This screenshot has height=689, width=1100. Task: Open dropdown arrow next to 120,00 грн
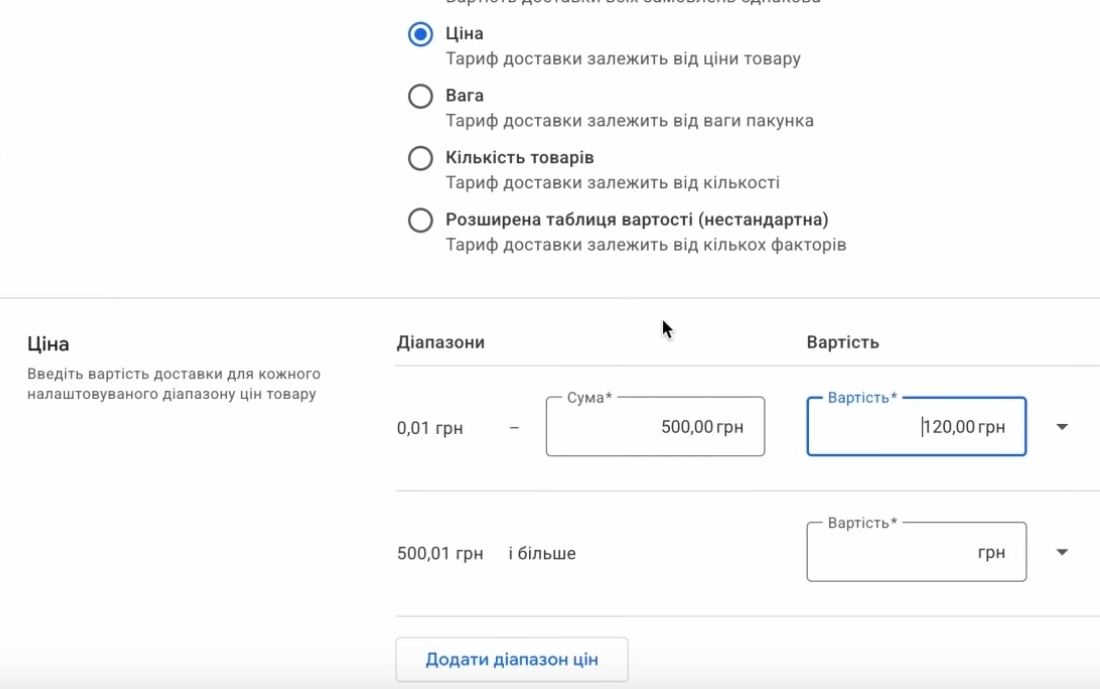[1062, 427]
